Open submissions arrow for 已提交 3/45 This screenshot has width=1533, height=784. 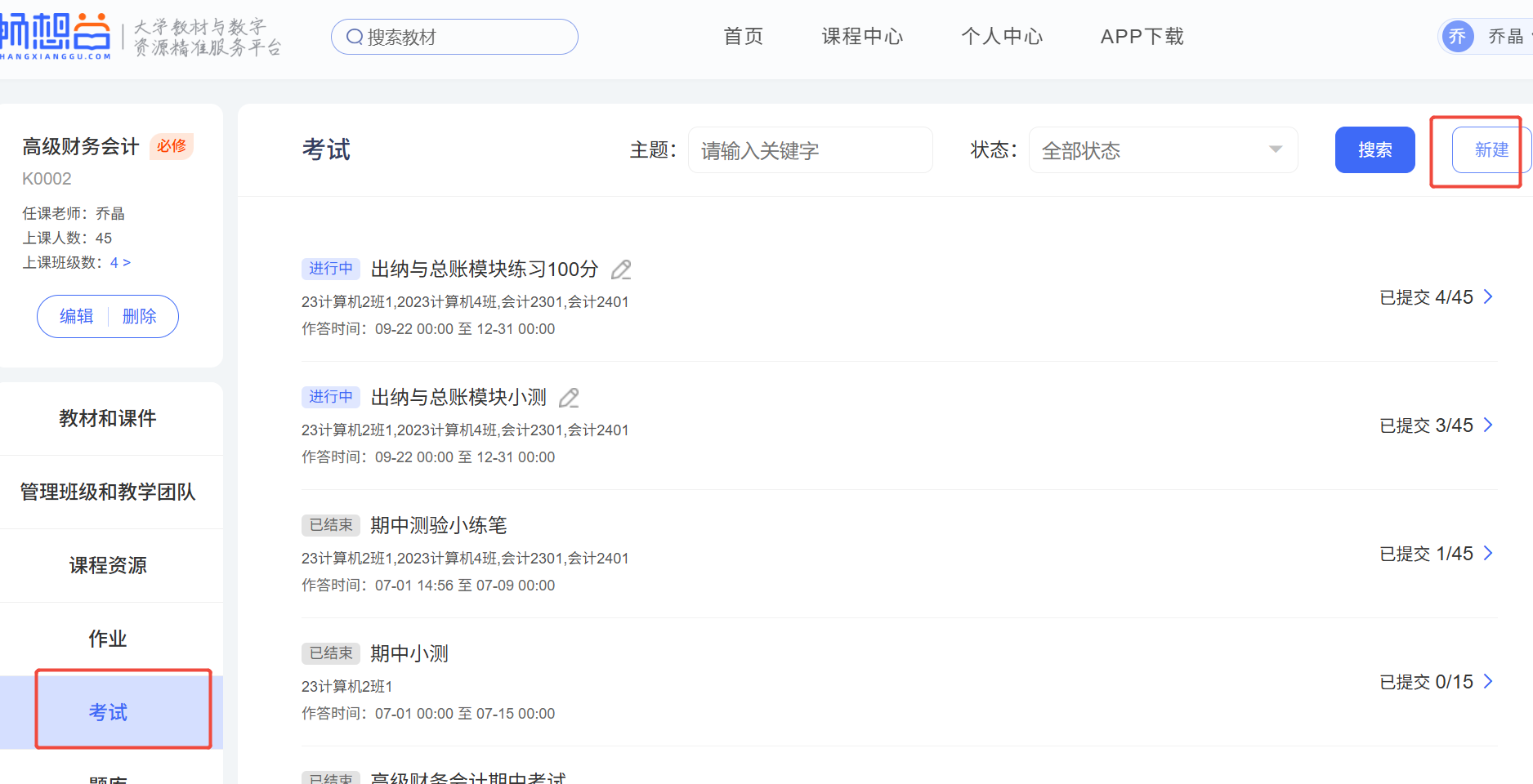click(1488, 425)
